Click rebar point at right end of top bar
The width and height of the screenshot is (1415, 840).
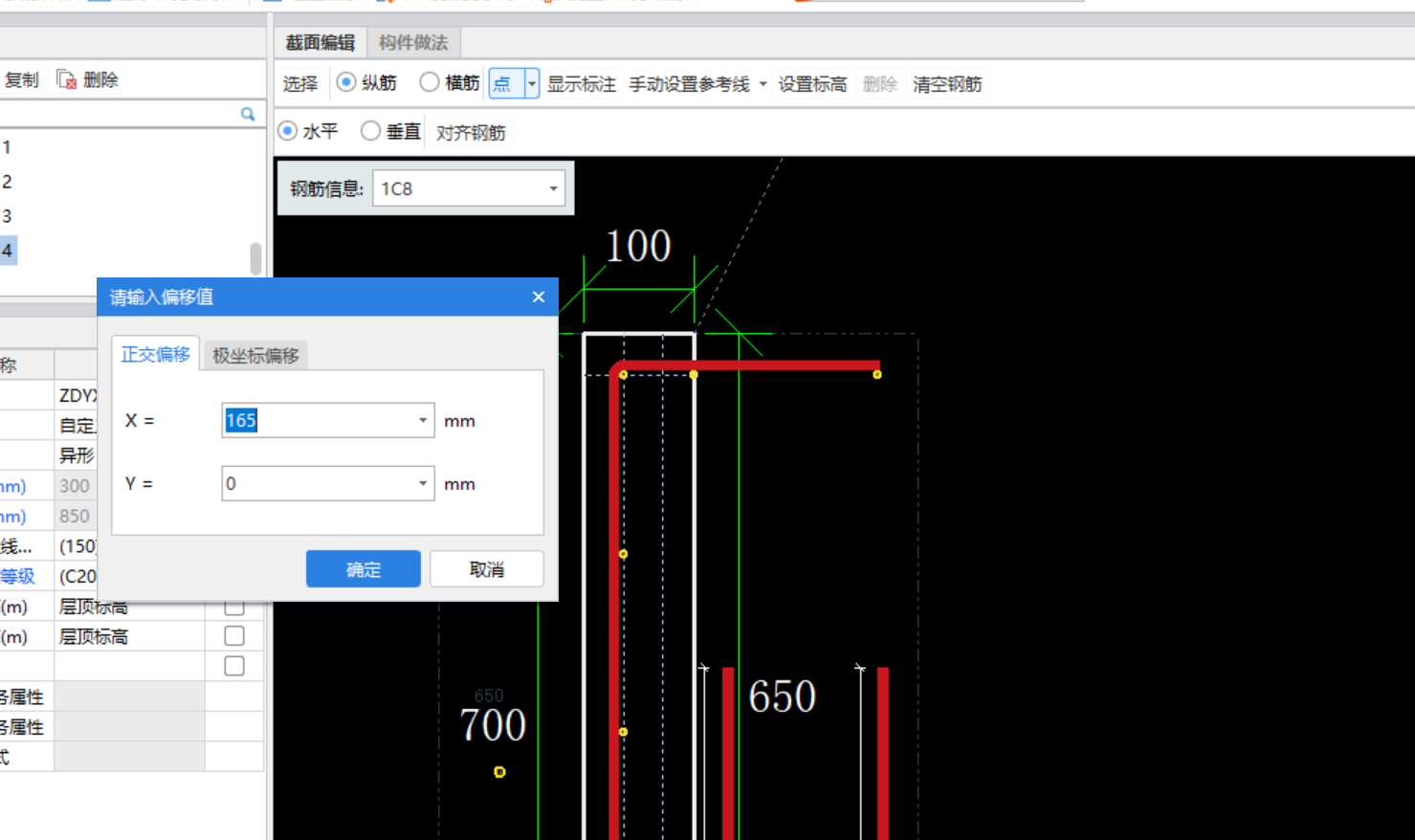coord(876,374)
